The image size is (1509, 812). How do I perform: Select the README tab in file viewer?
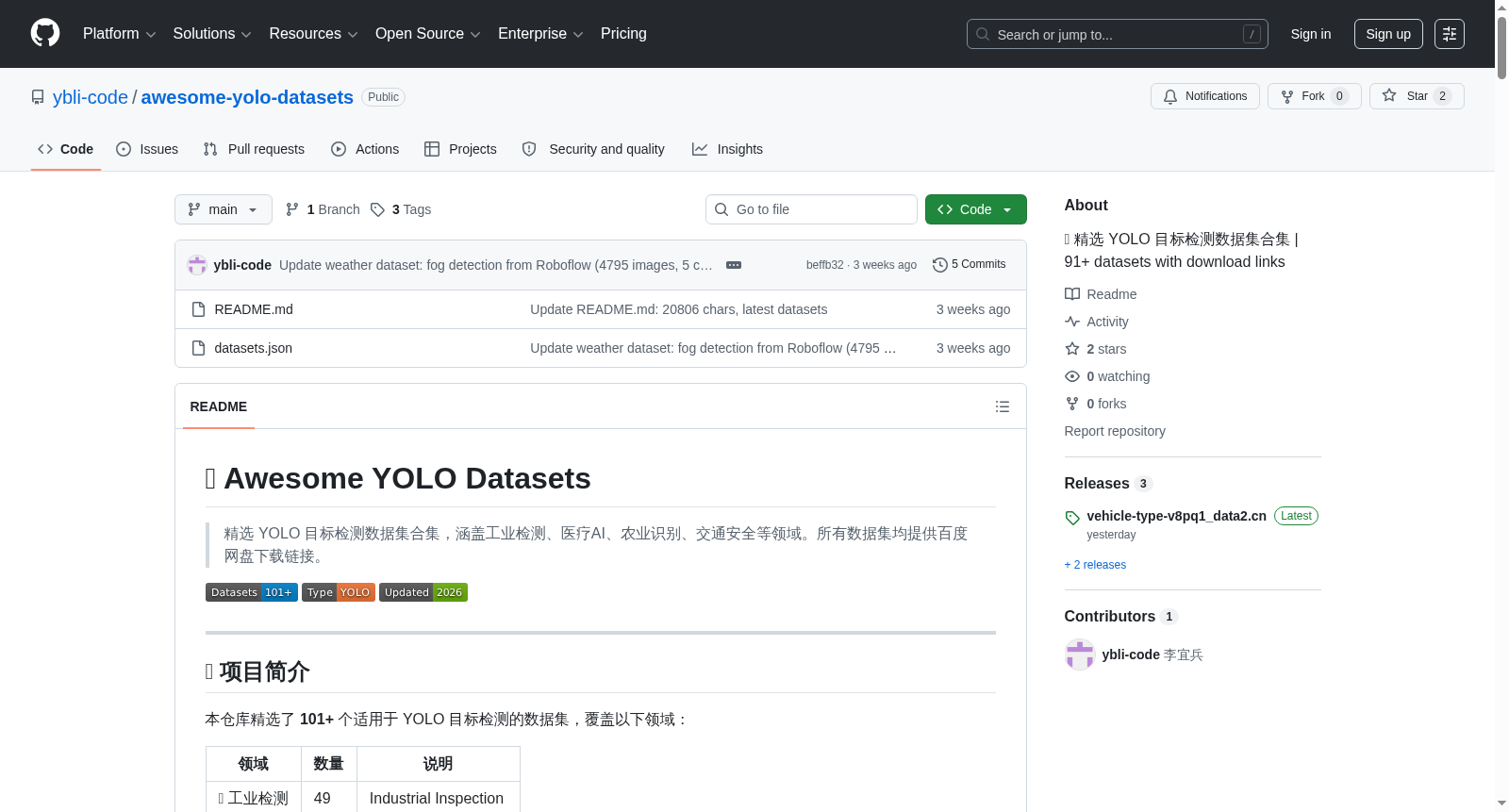point(219,406)
